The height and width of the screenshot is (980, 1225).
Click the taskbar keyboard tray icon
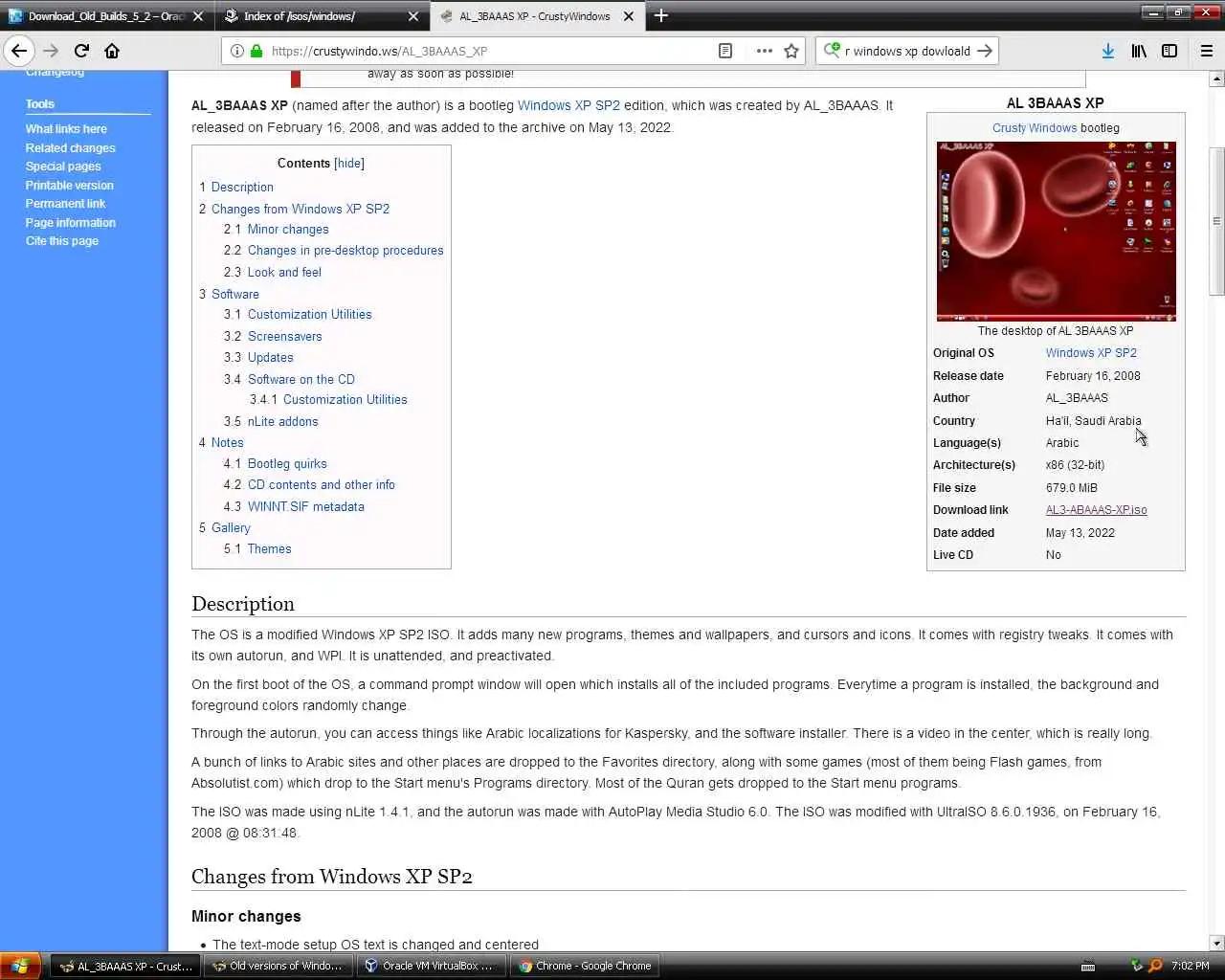click(1087, 966)
